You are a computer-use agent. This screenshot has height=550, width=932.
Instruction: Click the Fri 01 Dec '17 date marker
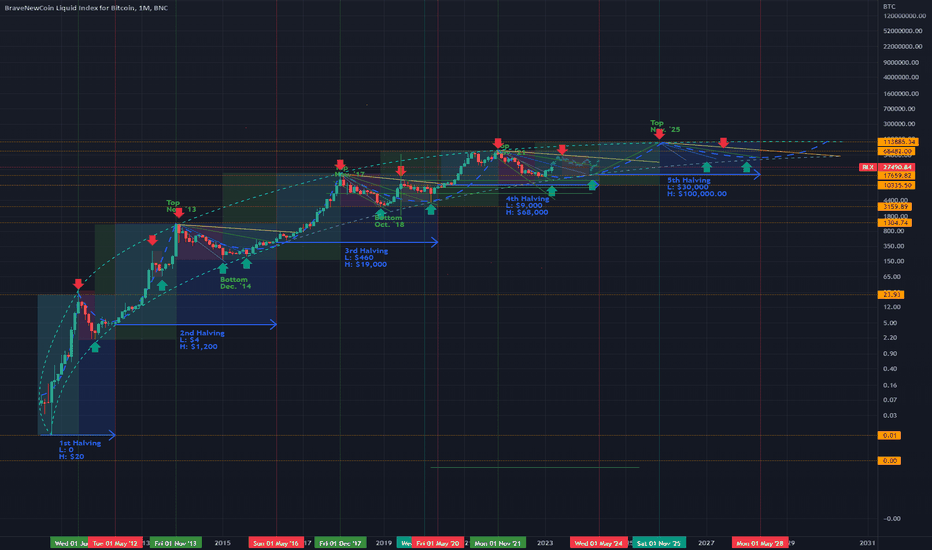pyautogui.click(x=340, y=543)
